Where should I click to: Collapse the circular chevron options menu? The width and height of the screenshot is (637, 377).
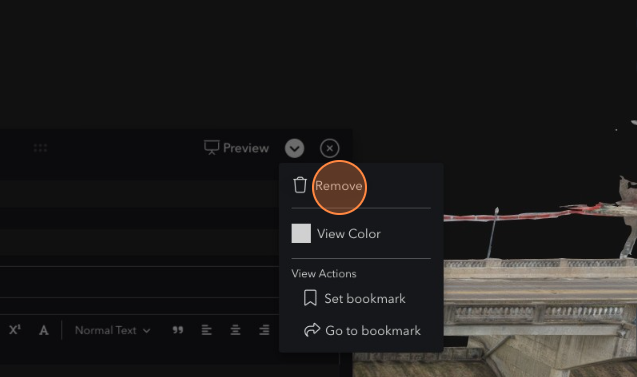(294, 148)
